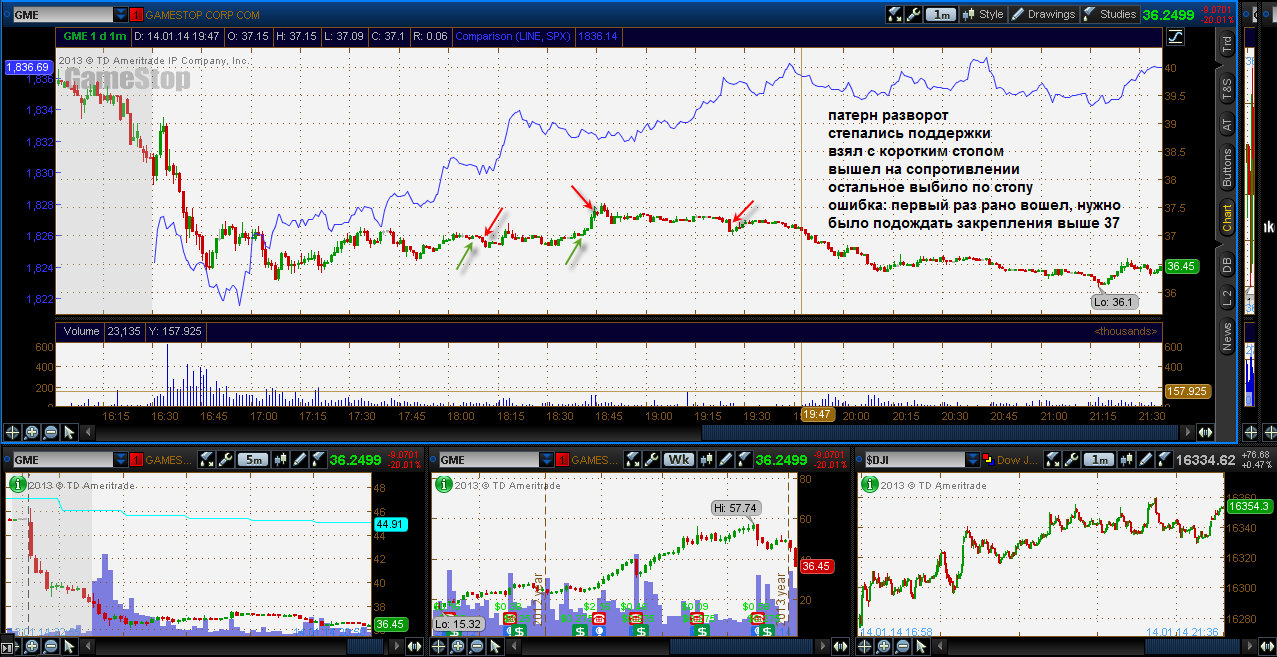This screenshot has height=657, width=1277.
Task: Open the Studies menu on main chart
Action: click(x=1110, y=14)
